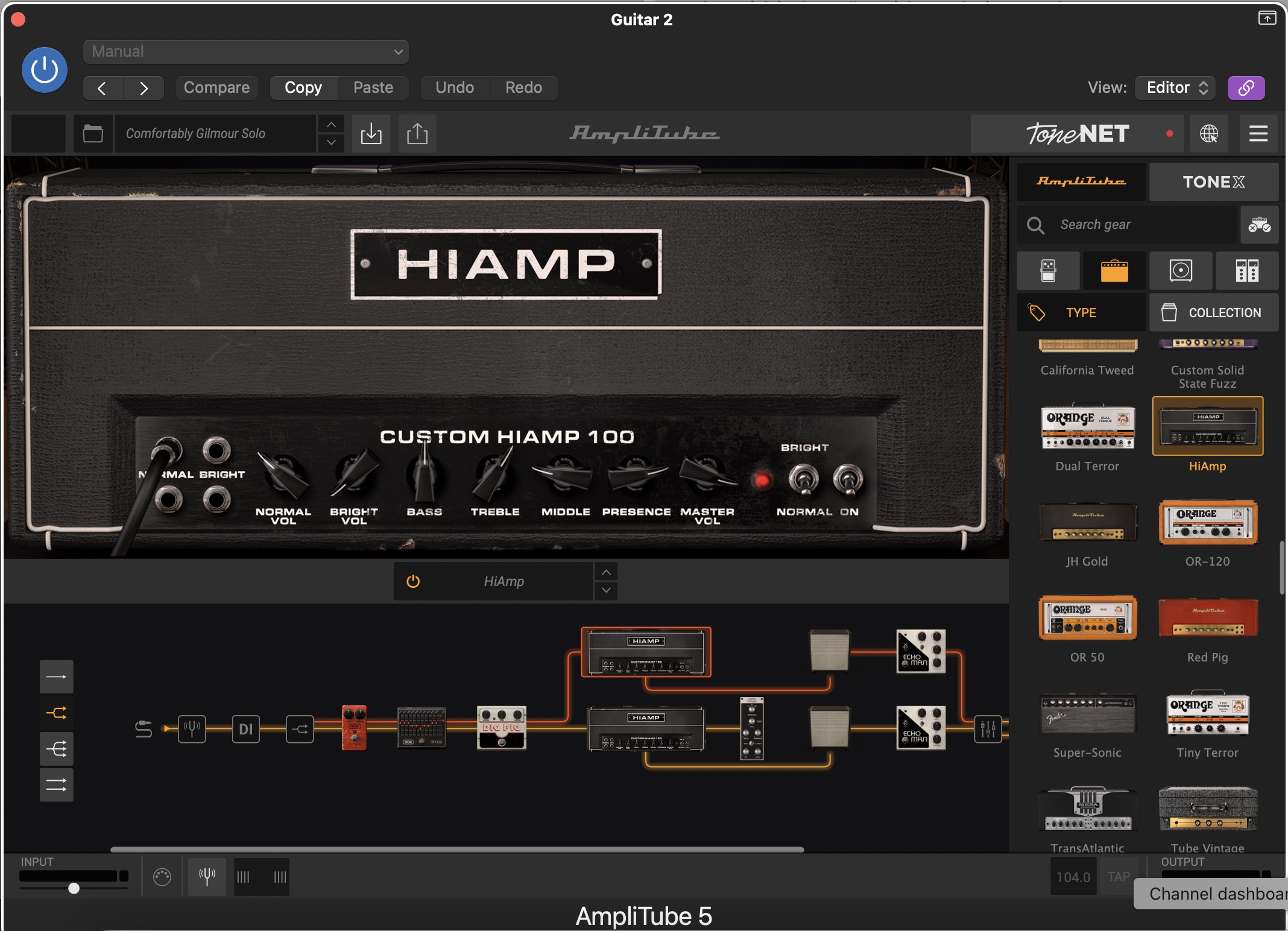Step to previous amp model with up chevron

(x=607, y=572)
